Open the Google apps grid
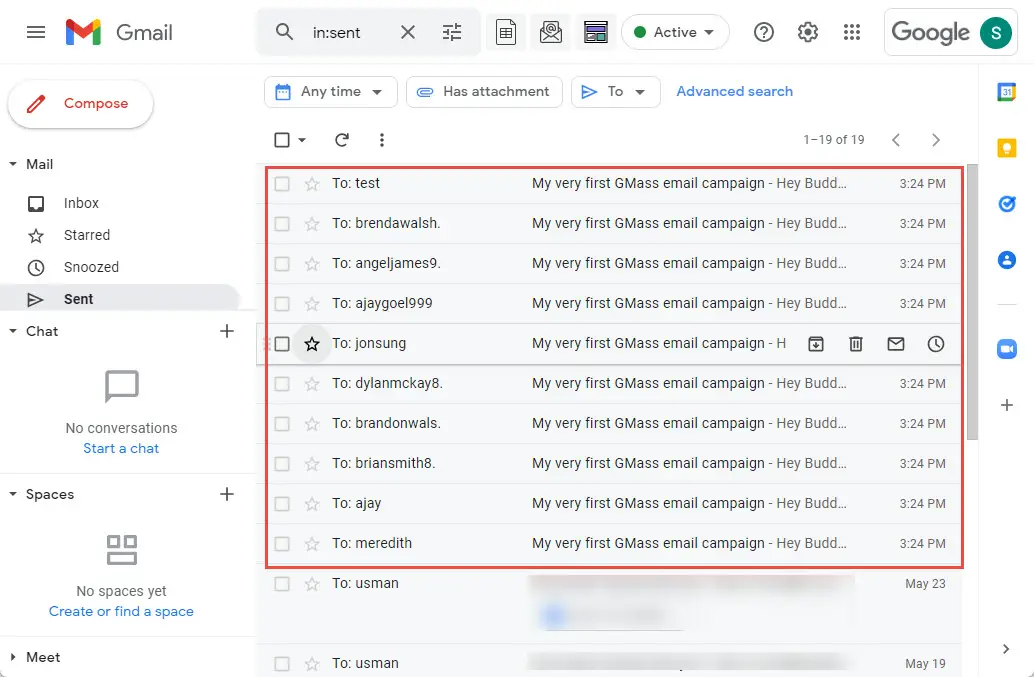This screenshot has height=677, width=1034. click(x=852, y=32)
